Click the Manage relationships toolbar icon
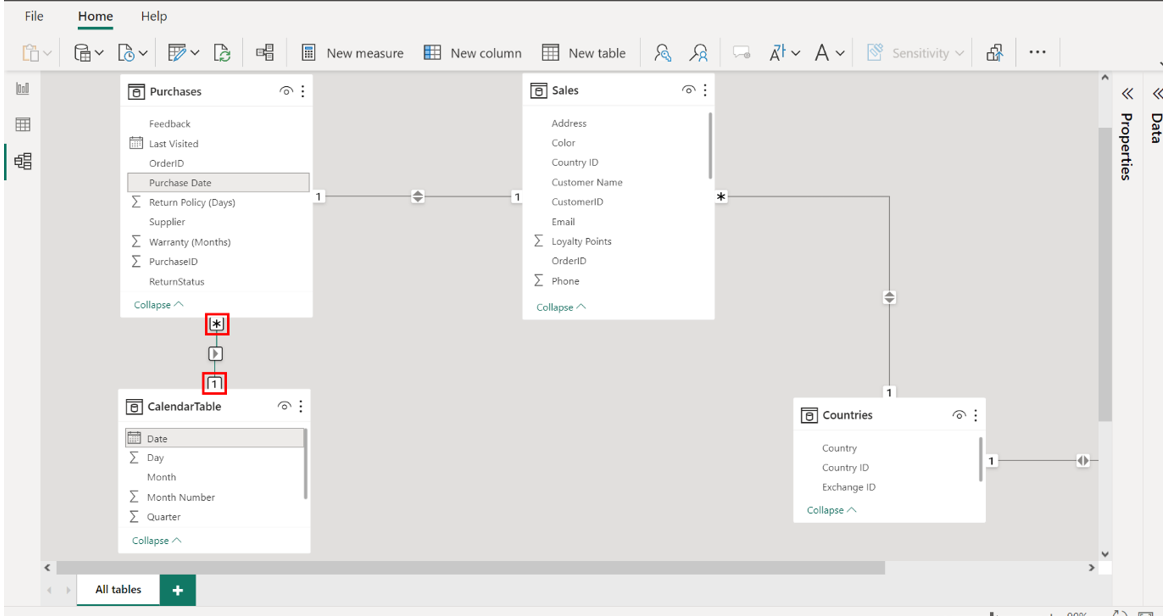 [264, 53]
